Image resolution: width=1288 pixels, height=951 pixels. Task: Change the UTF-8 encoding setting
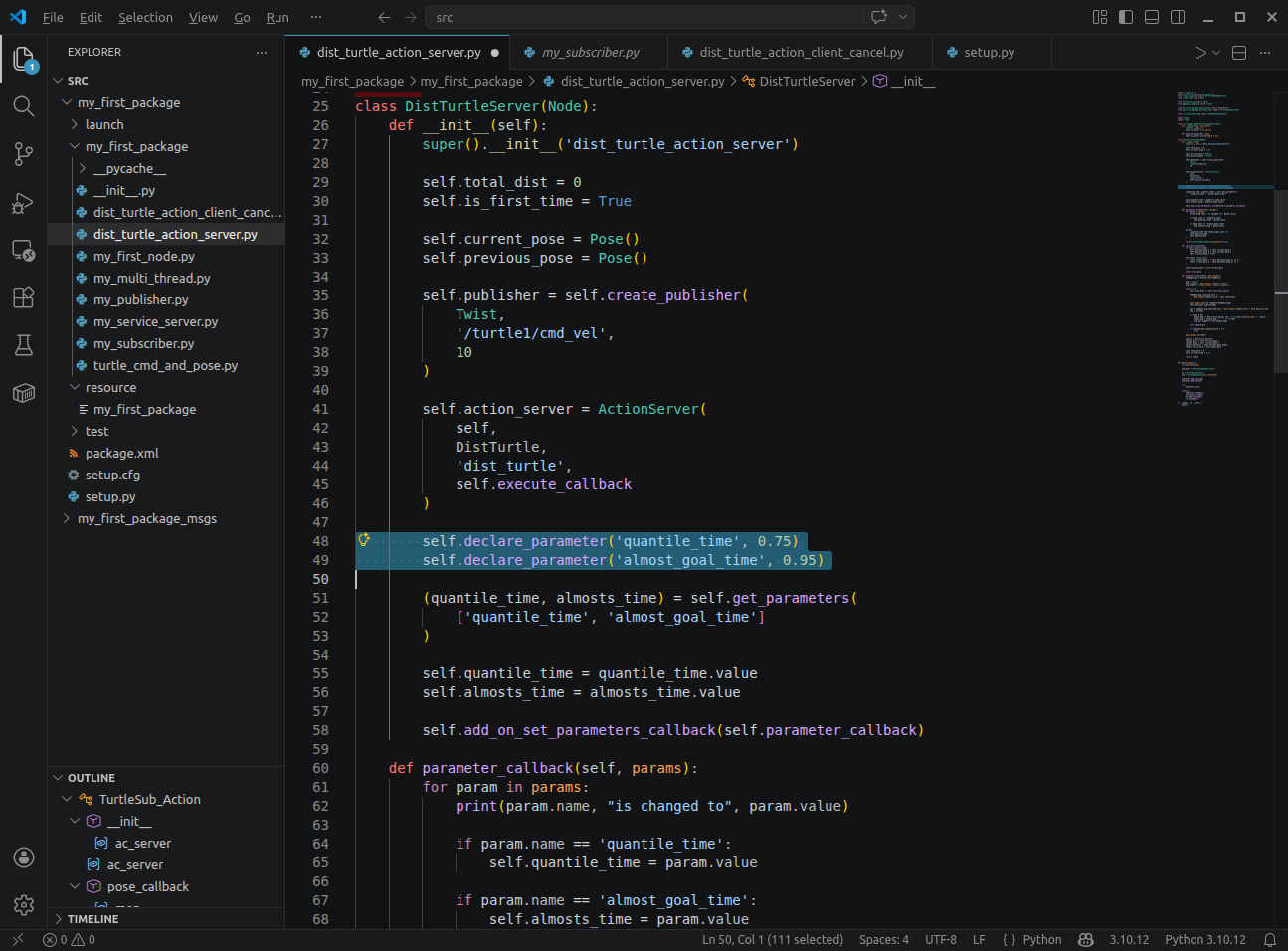click(x=941, y=939)
